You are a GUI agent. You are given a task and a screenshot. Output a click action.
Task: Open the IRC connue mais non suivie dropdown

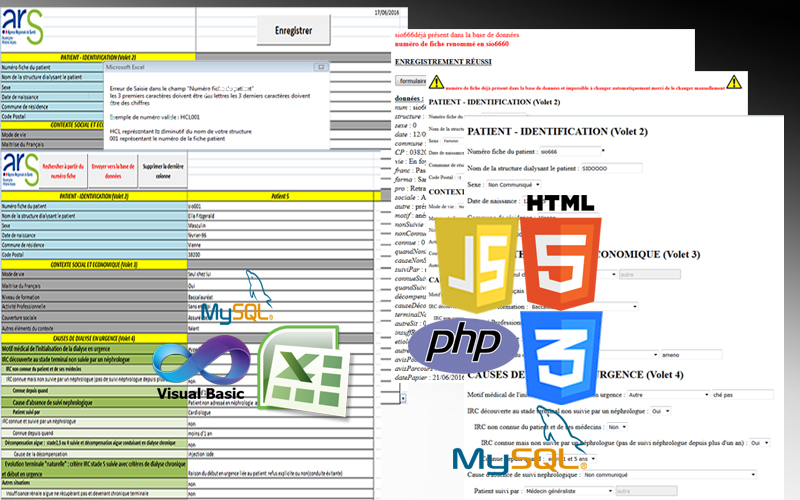(759, 443)
